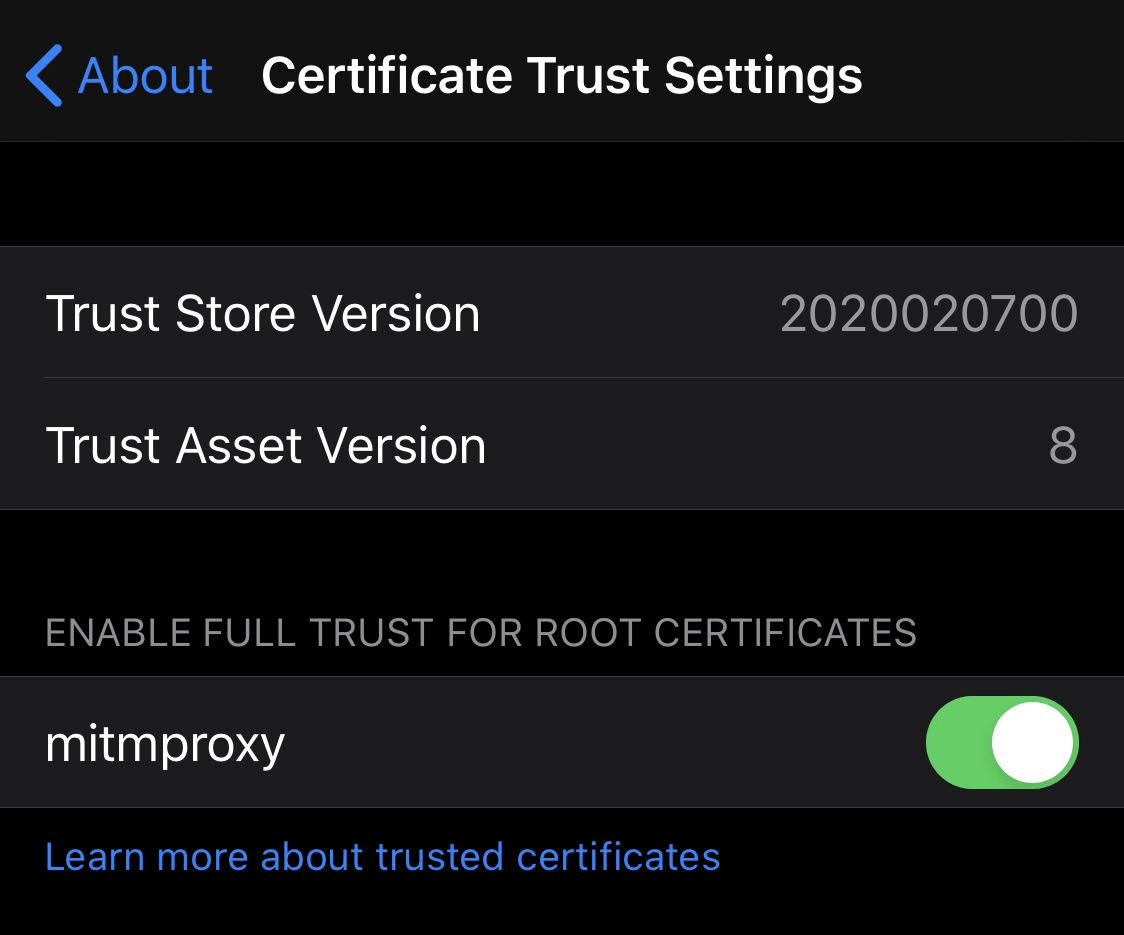Viewport: 1124px width, 935px height.
Task: Disable full trust for mitmproxy
Action: pyautogui.click(x=1001, y=742)
